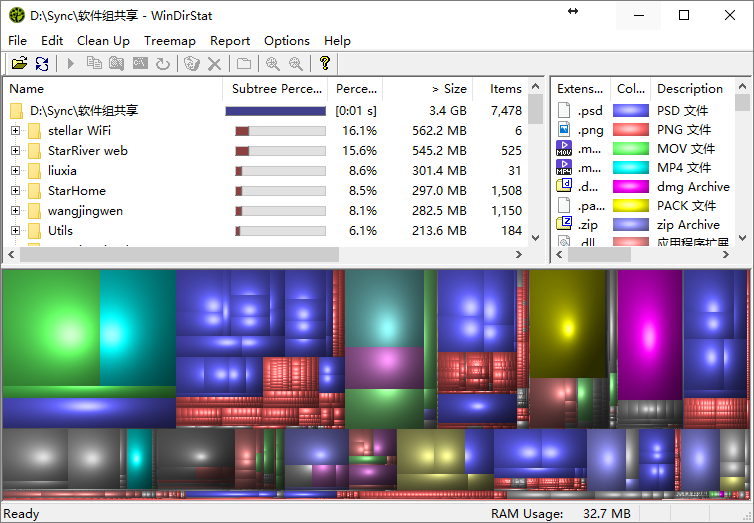
Task: Open Command Prompt Here from toolbar
Action: tap(140, 64)
